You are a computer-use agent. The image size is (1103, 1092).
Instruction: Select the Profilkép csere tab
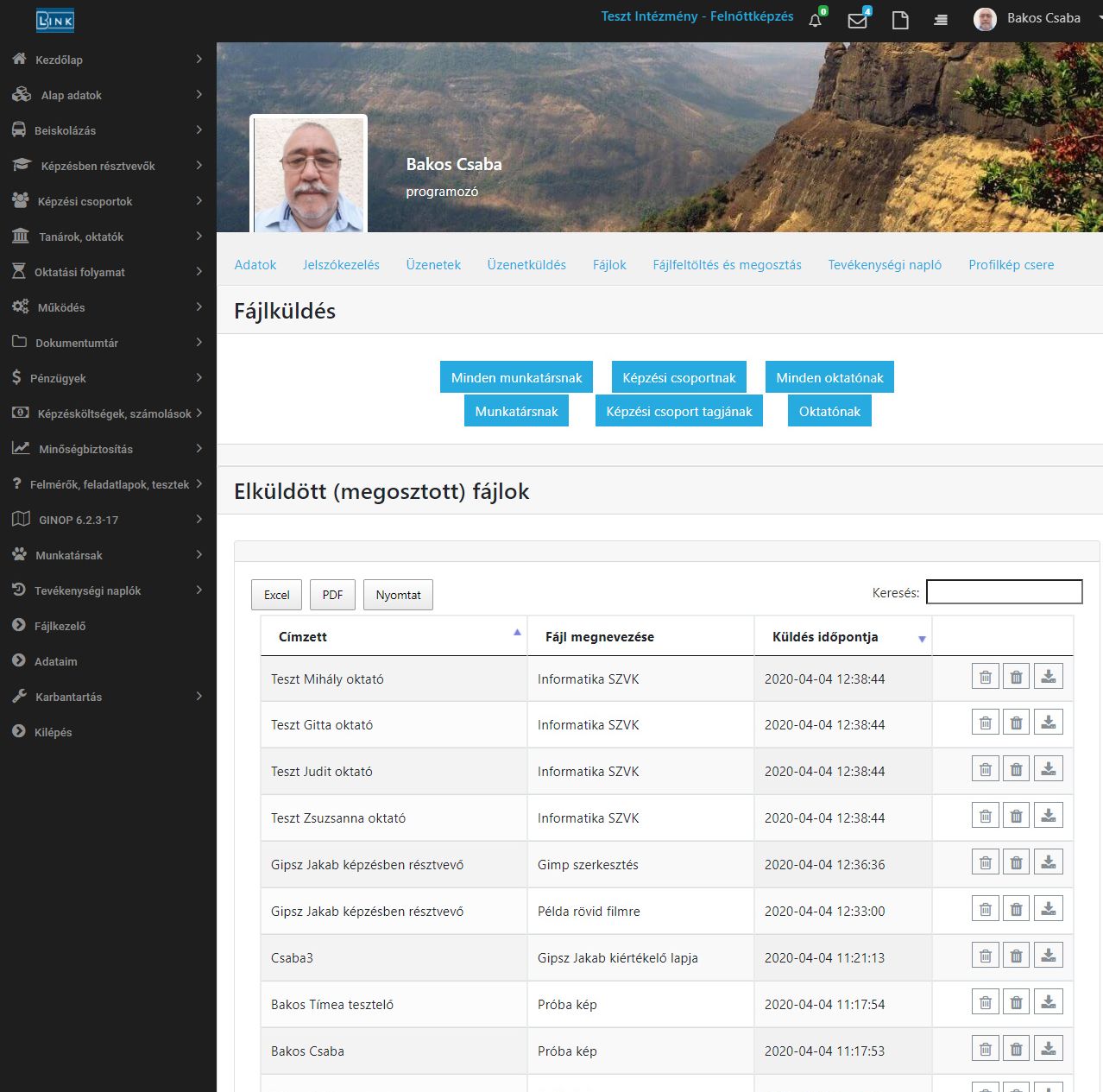tap(1012, 265)
